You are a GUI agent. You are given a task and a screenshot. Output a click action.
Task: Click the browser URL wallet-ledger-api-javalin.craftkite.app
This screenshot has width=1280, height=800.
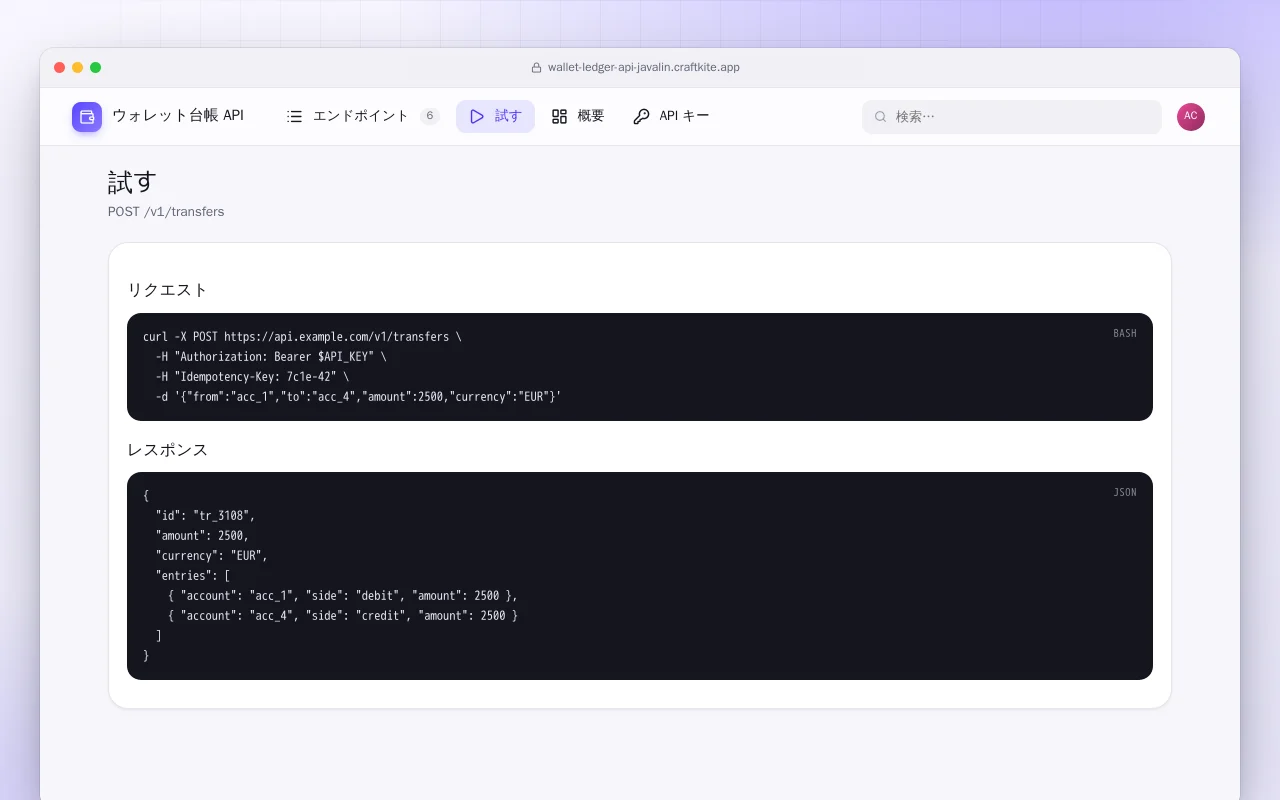click(x=644, y=68)
